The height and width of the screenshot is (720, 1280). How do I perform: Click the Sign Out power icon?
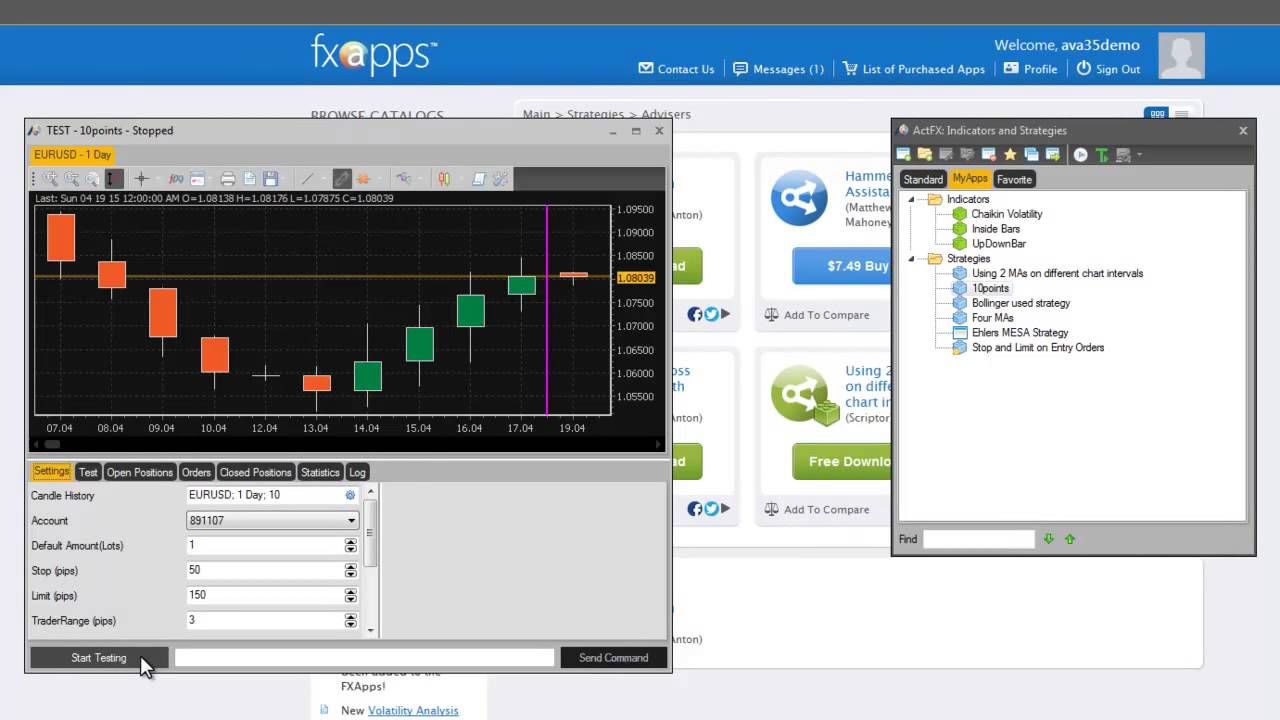(x=1084, y=69)
